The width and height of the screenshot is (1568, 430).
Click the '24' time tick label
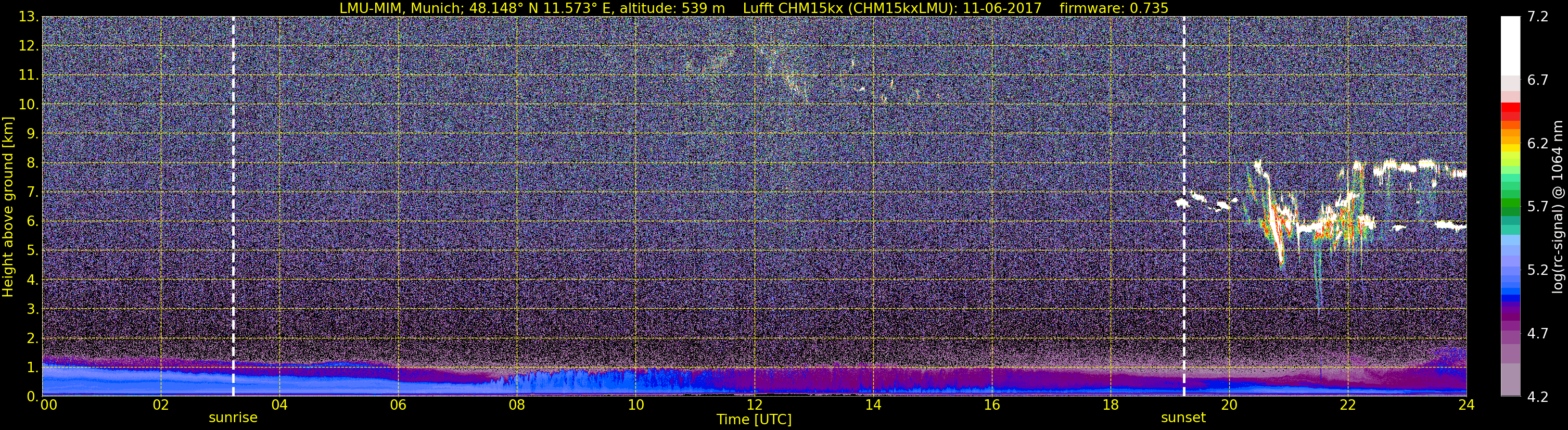coord(1467,405)
